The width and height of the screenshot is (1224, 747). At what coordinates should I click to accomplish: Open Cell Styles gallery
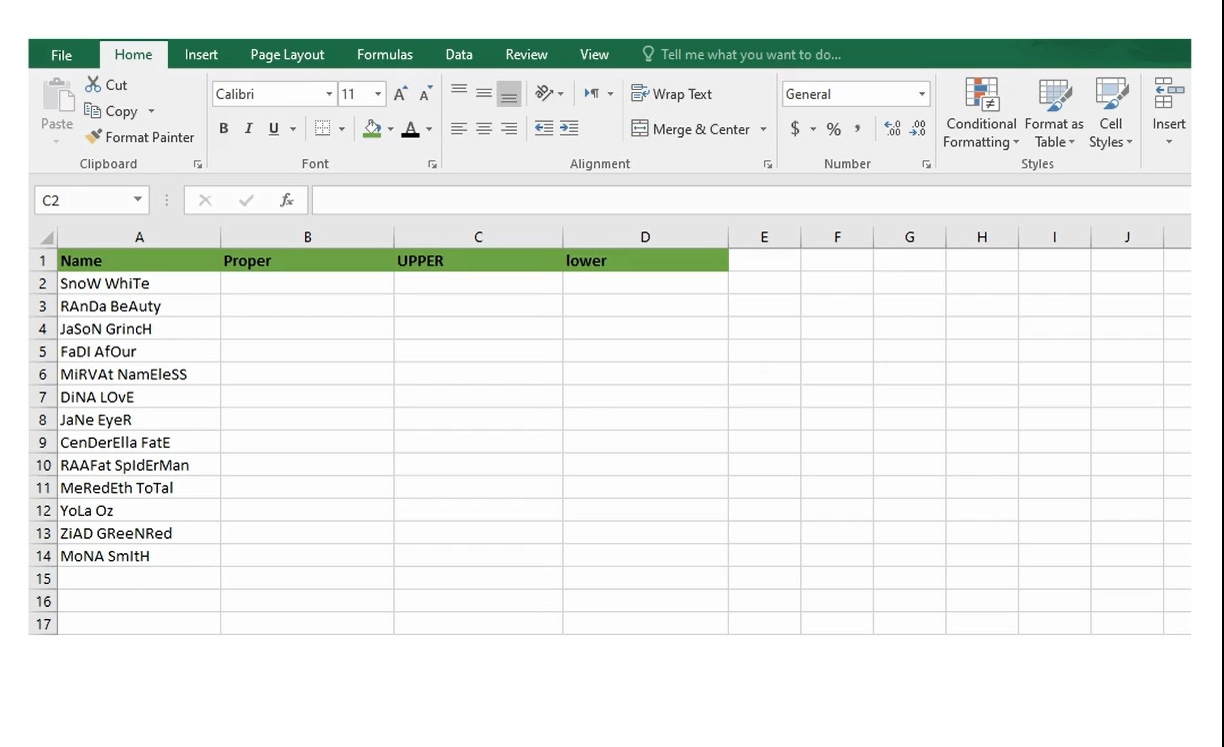pyautogui.click(x=1111, y=113)
